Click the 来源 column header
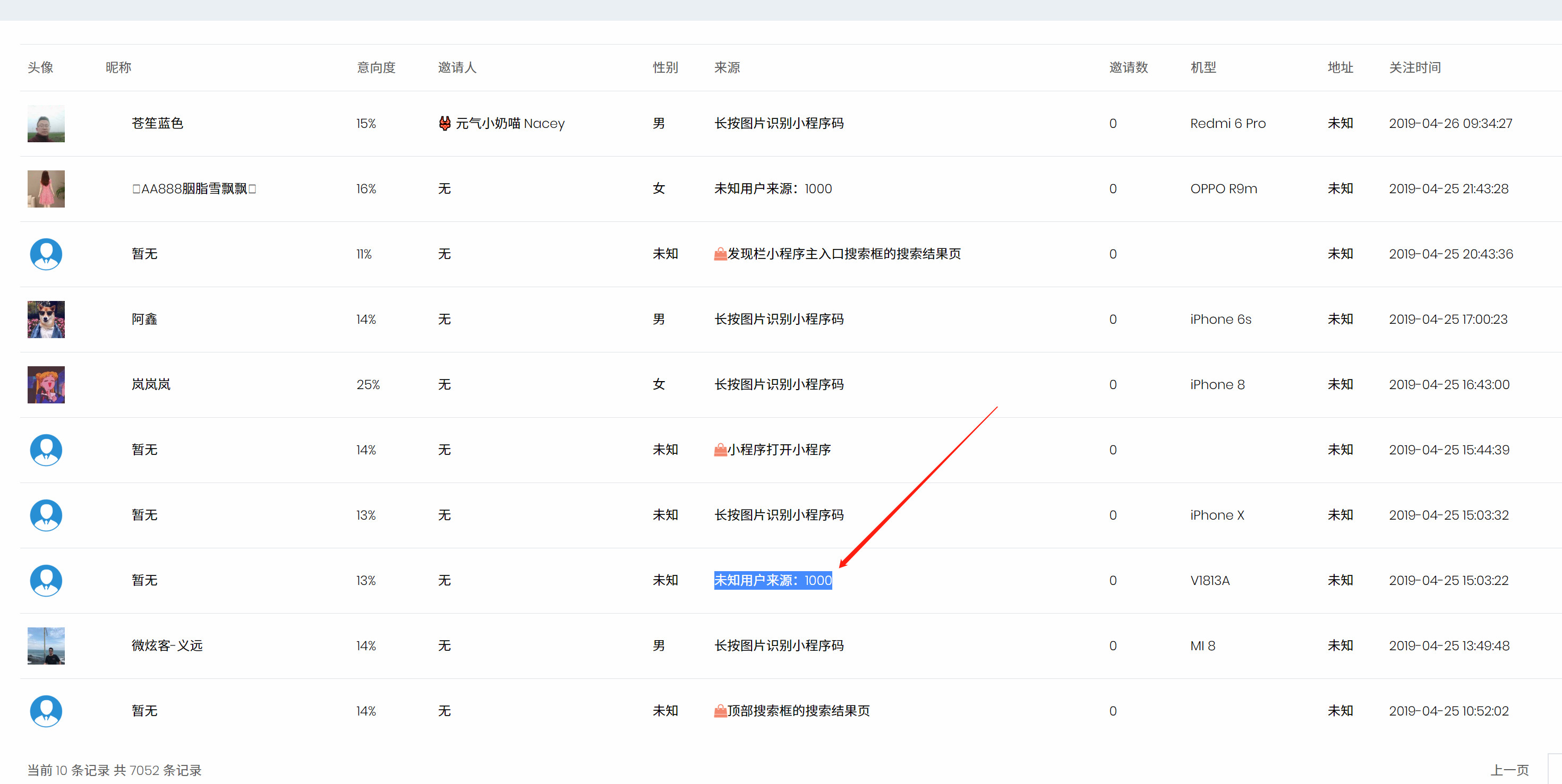 point(727,67)
